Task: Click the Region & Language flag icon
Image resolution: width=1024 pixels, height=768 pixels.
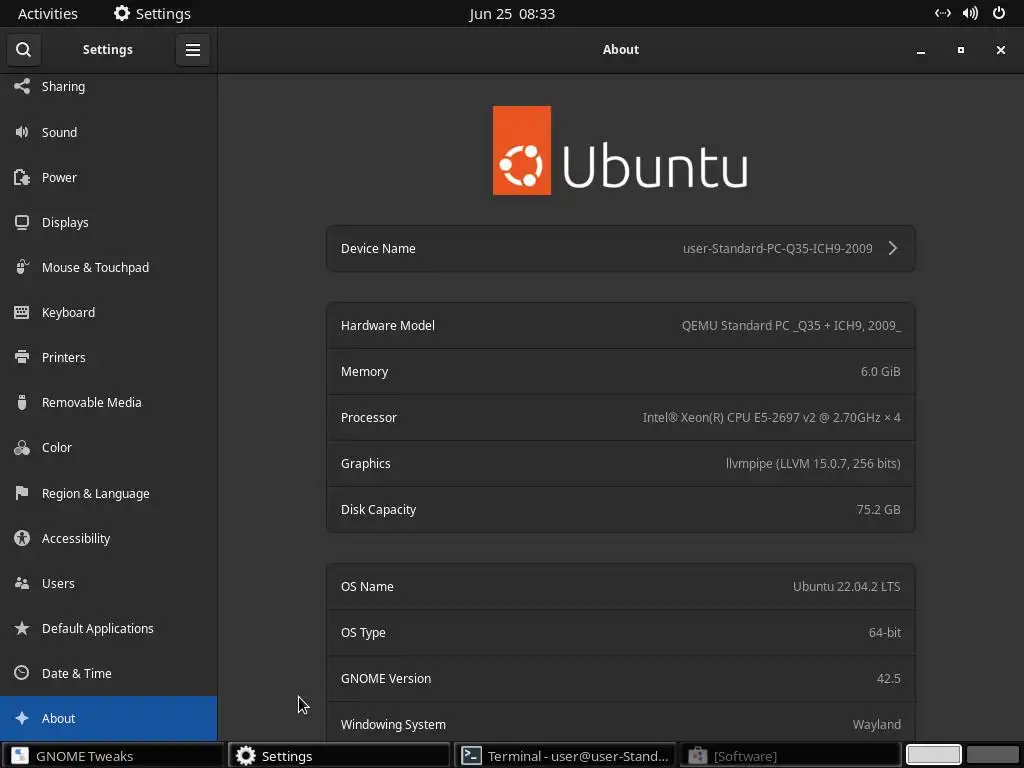Action: [x=22, y=493]
